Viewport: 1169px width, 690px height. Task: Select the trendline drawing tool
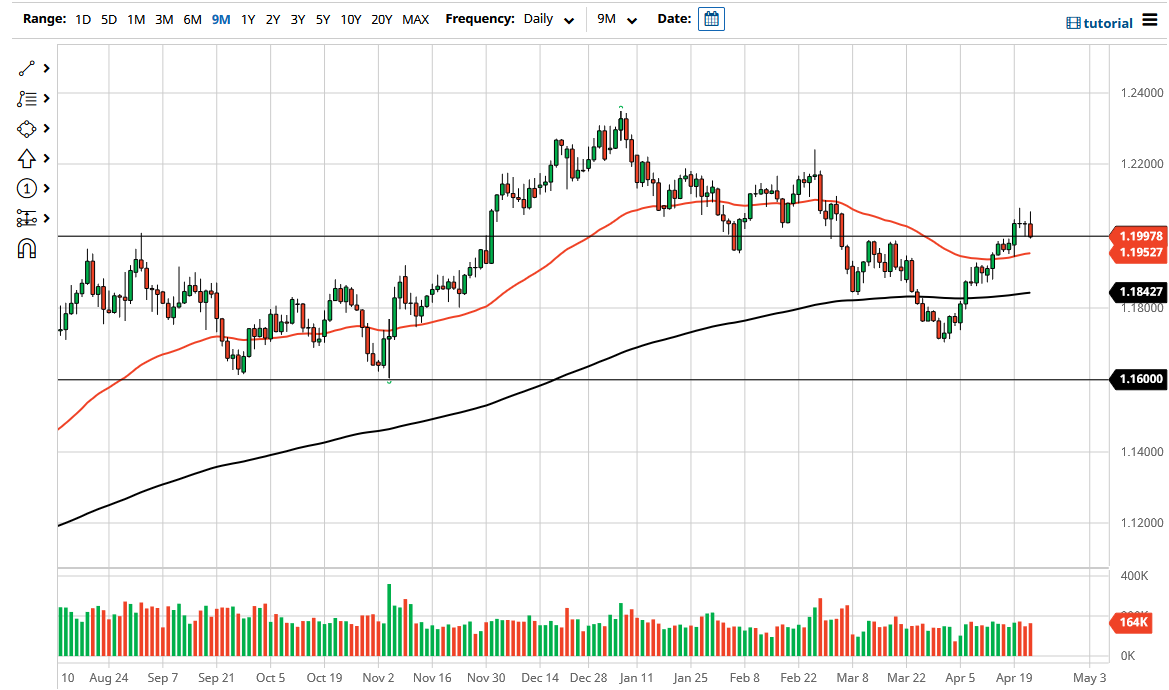tap(27, 68)
